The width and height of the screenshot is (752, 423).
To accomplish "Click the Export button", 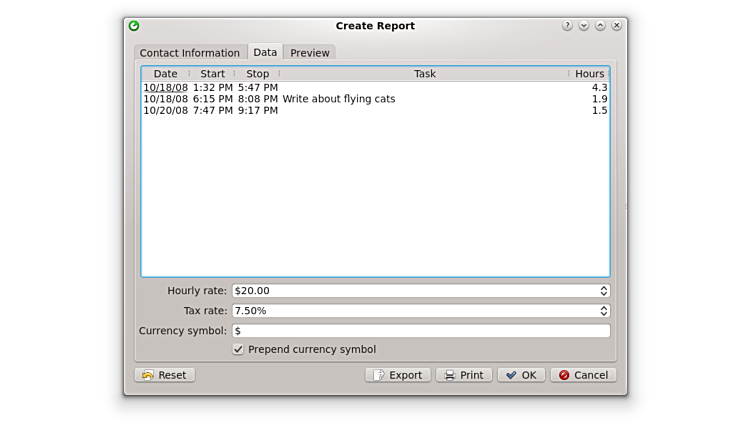I will click(x=398, y=375).
